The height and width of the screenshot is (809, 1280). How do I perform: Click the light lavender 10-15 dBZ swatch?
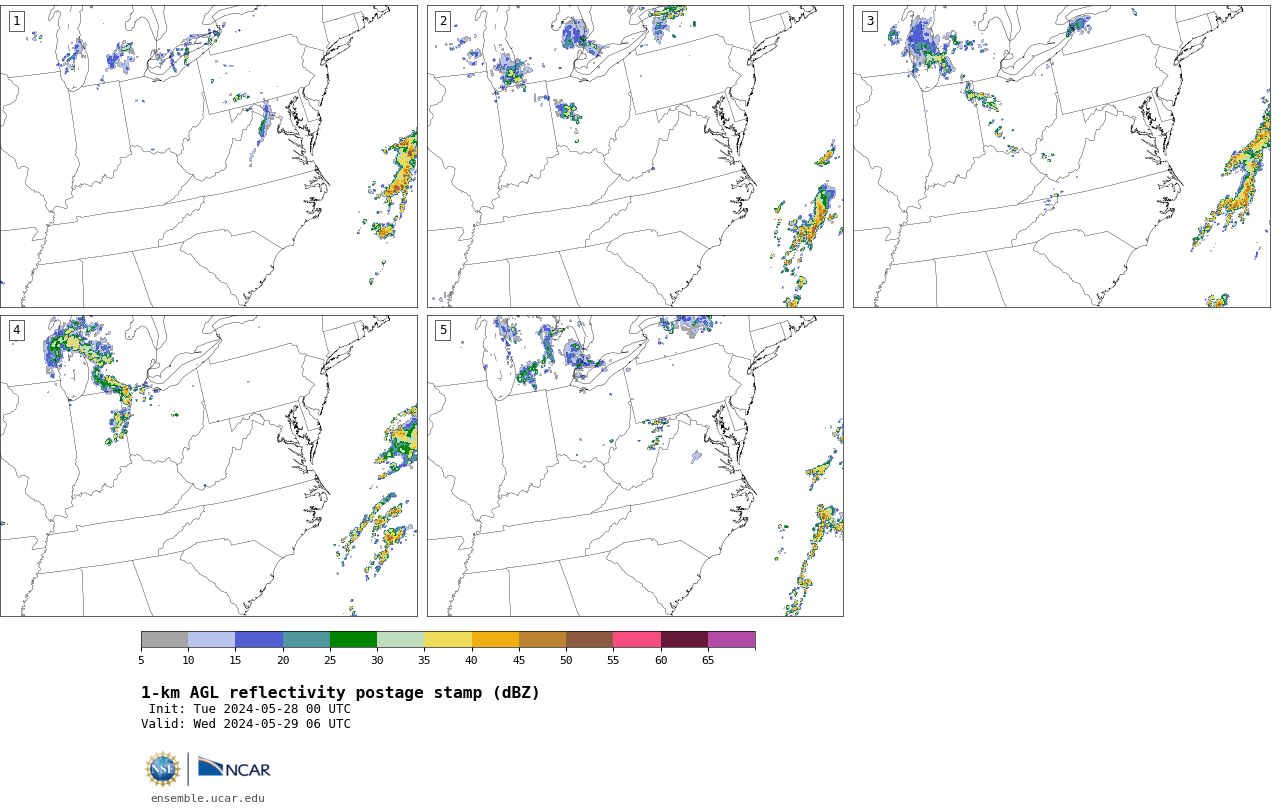212,640
